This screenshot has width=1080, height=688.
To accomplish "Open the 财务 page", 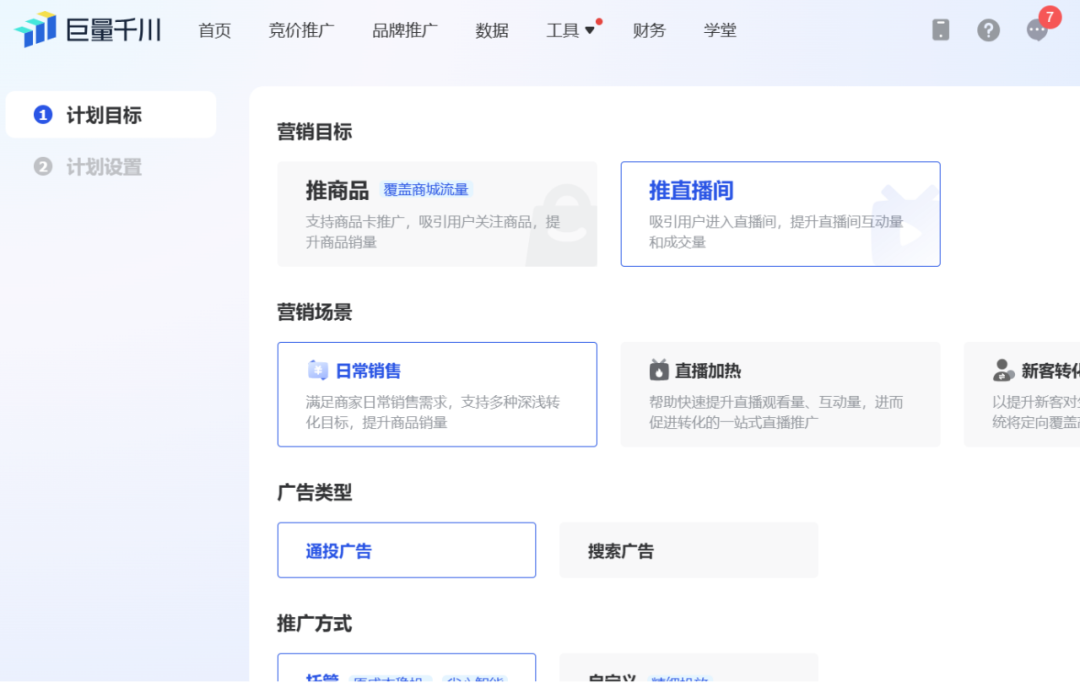I will tap(649, 30).
